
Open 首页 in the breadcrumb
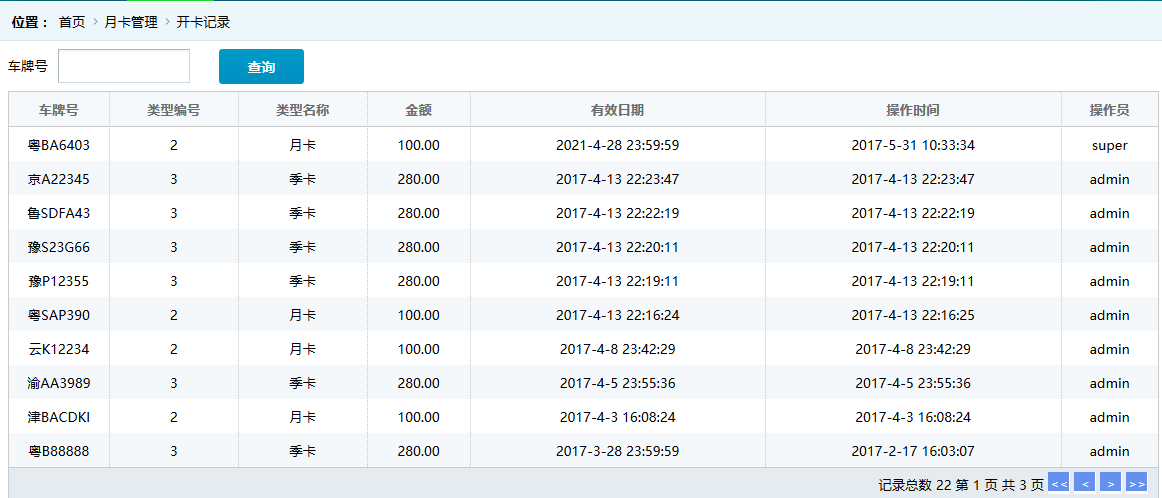point(72,22)
